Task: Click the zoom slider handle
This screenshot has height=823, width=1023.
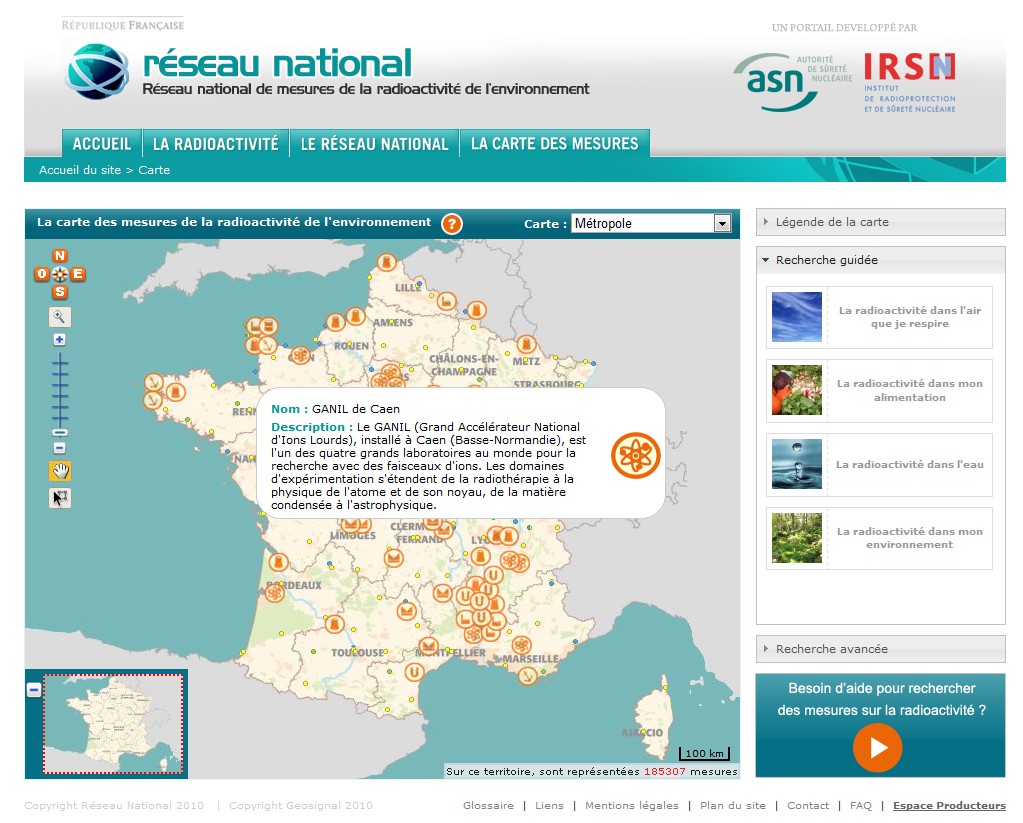Action: [59, 433]
